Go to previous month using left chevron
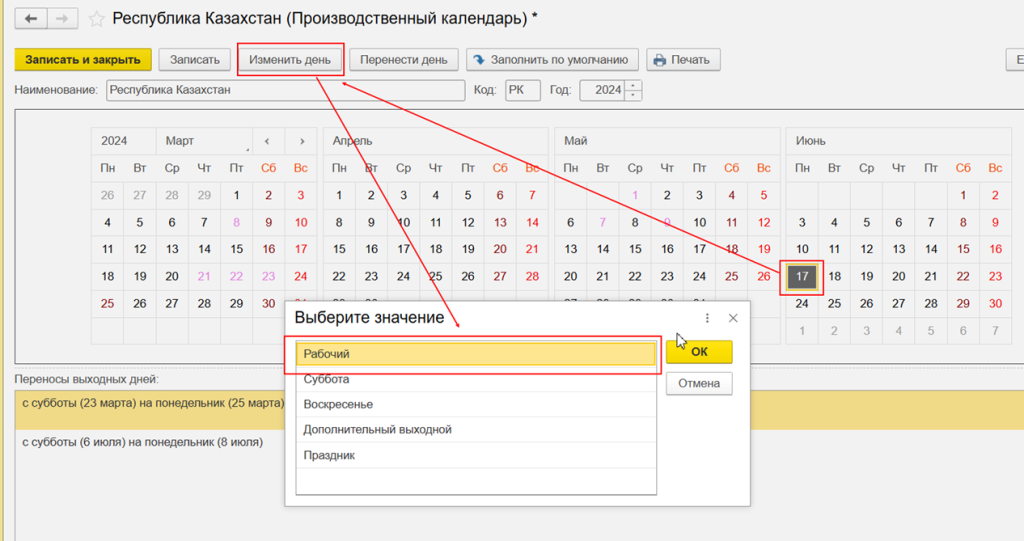This screenshot has height=541, width=1024. pos(267,141)
